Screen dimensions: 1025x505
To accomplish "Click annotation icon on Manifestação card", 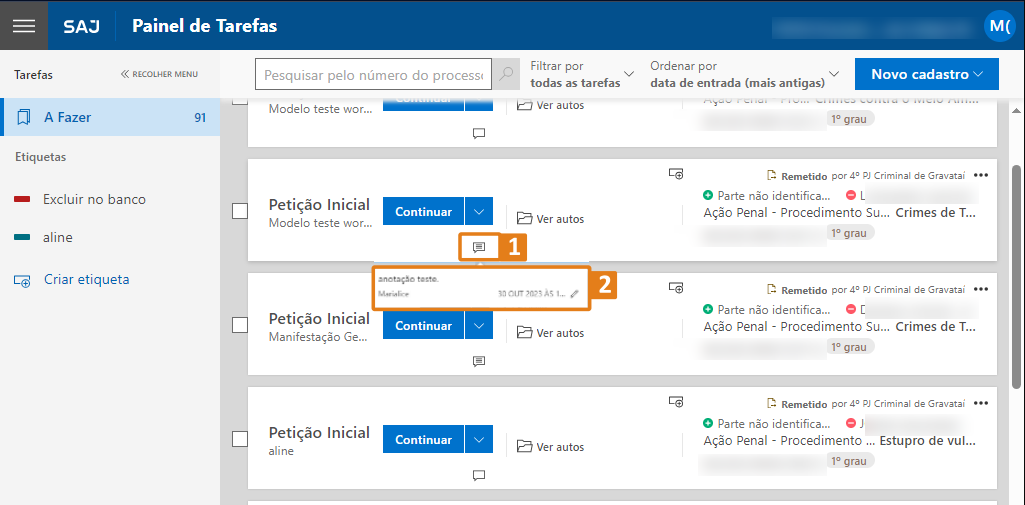I will click(x=479, y=361).
